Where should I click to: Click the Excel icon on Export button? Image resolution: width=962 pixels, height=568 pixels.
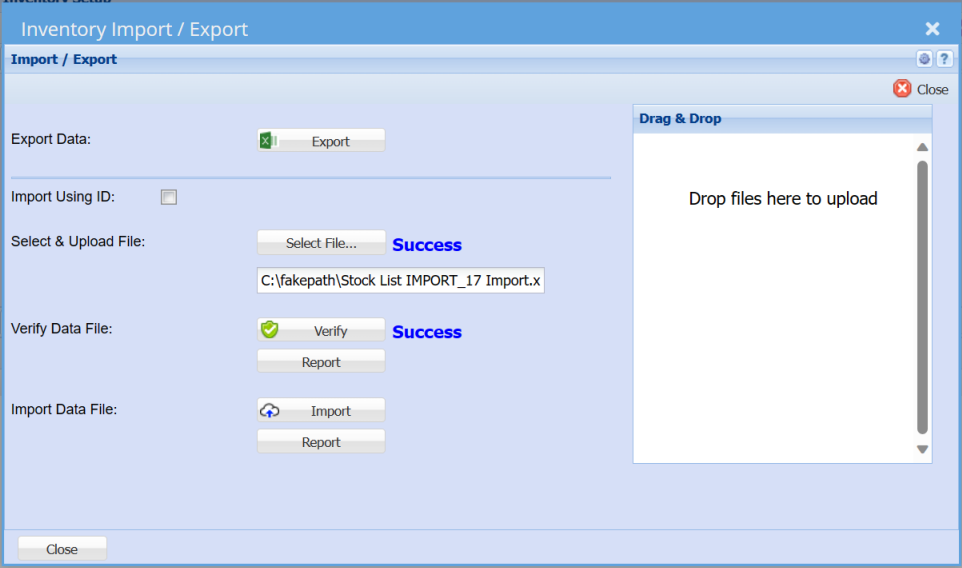268,141
